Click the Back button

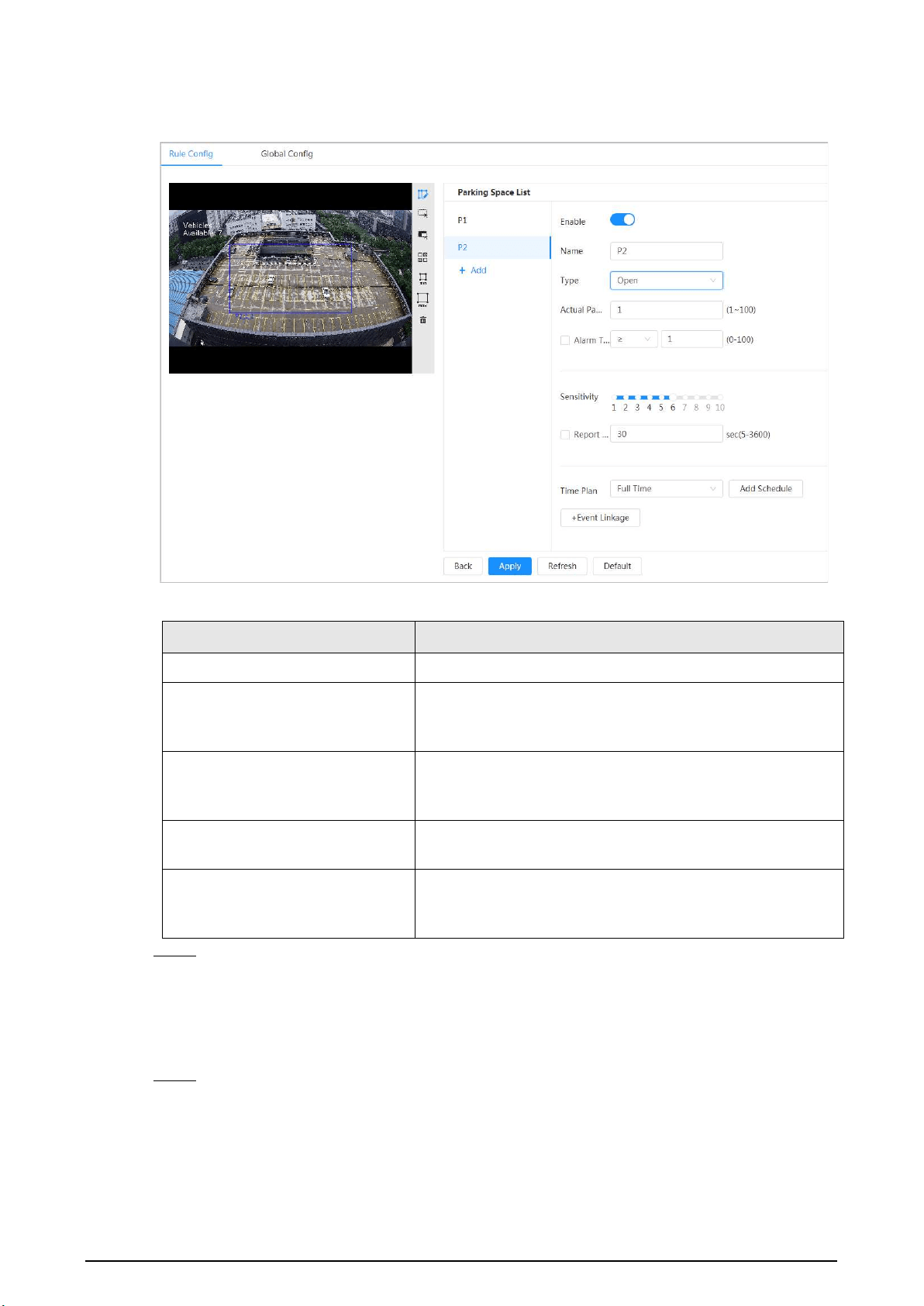tap(463, 567)
